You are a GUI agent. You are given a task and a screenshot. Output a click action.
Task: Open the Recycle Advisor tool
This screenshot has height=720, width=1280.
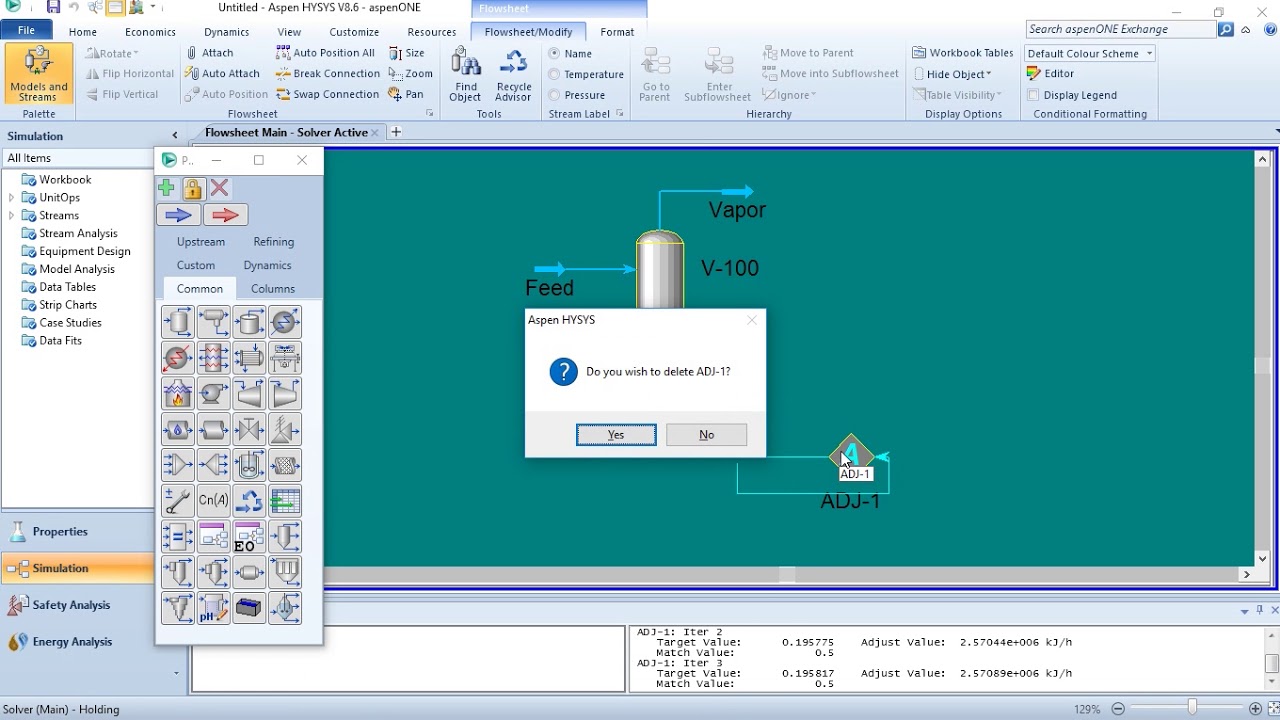point(514,76)
